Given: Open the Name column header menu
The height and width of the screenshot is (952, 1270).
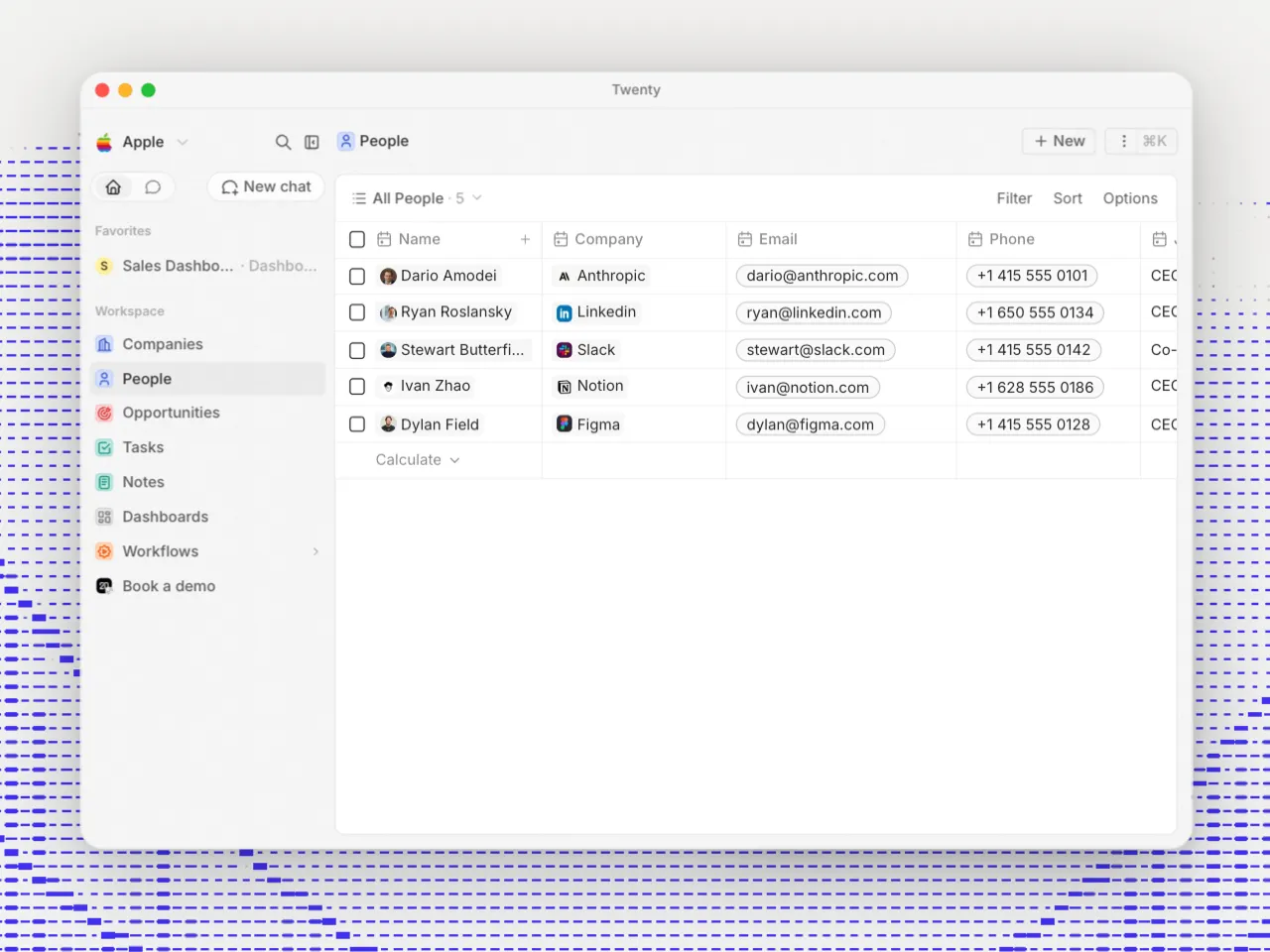Looking at the screenshot, I should pyautogui.click(x=440, y=239).
